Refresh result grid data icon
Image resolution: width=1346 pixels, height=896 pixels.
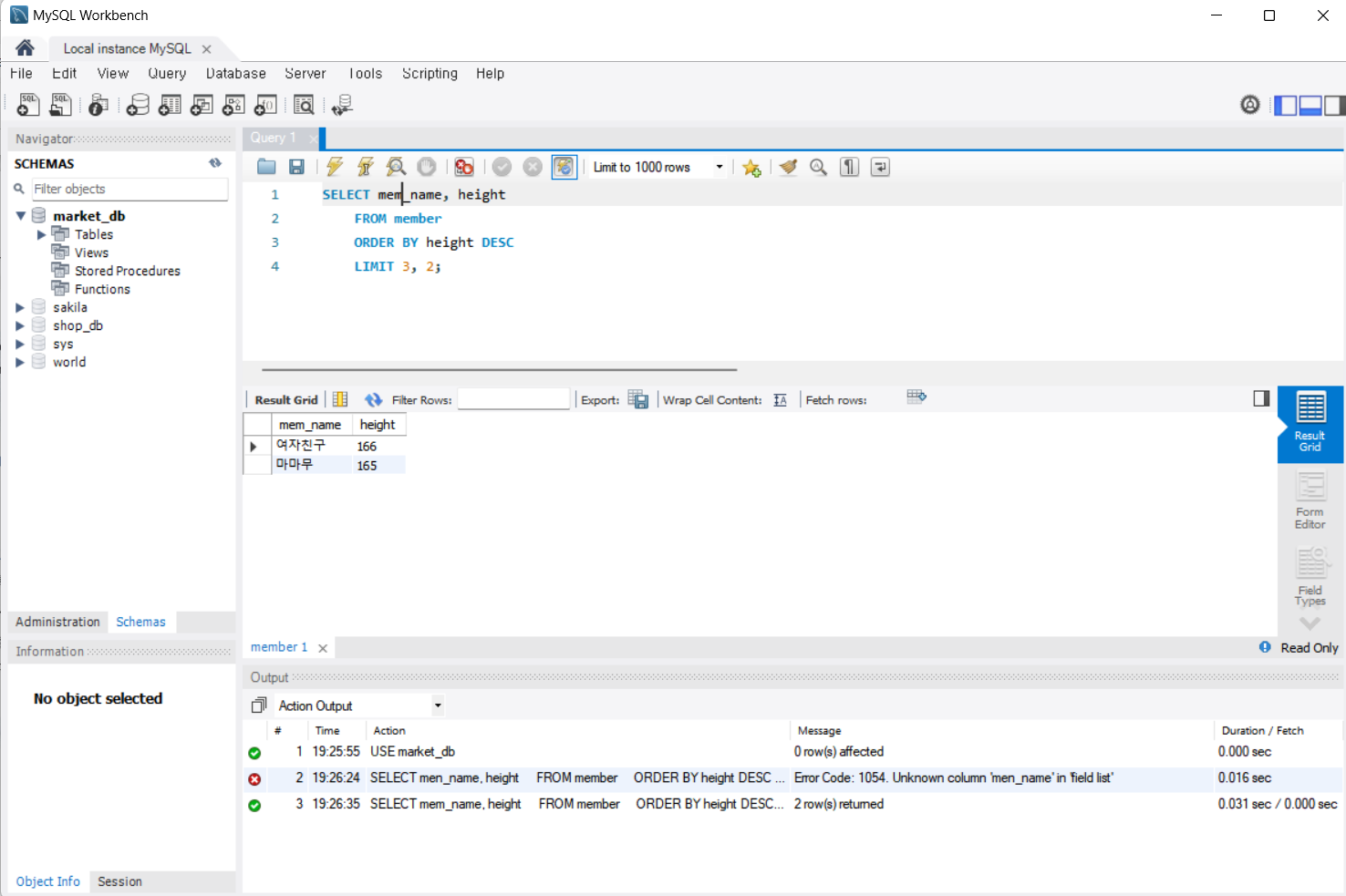(373, 399)
